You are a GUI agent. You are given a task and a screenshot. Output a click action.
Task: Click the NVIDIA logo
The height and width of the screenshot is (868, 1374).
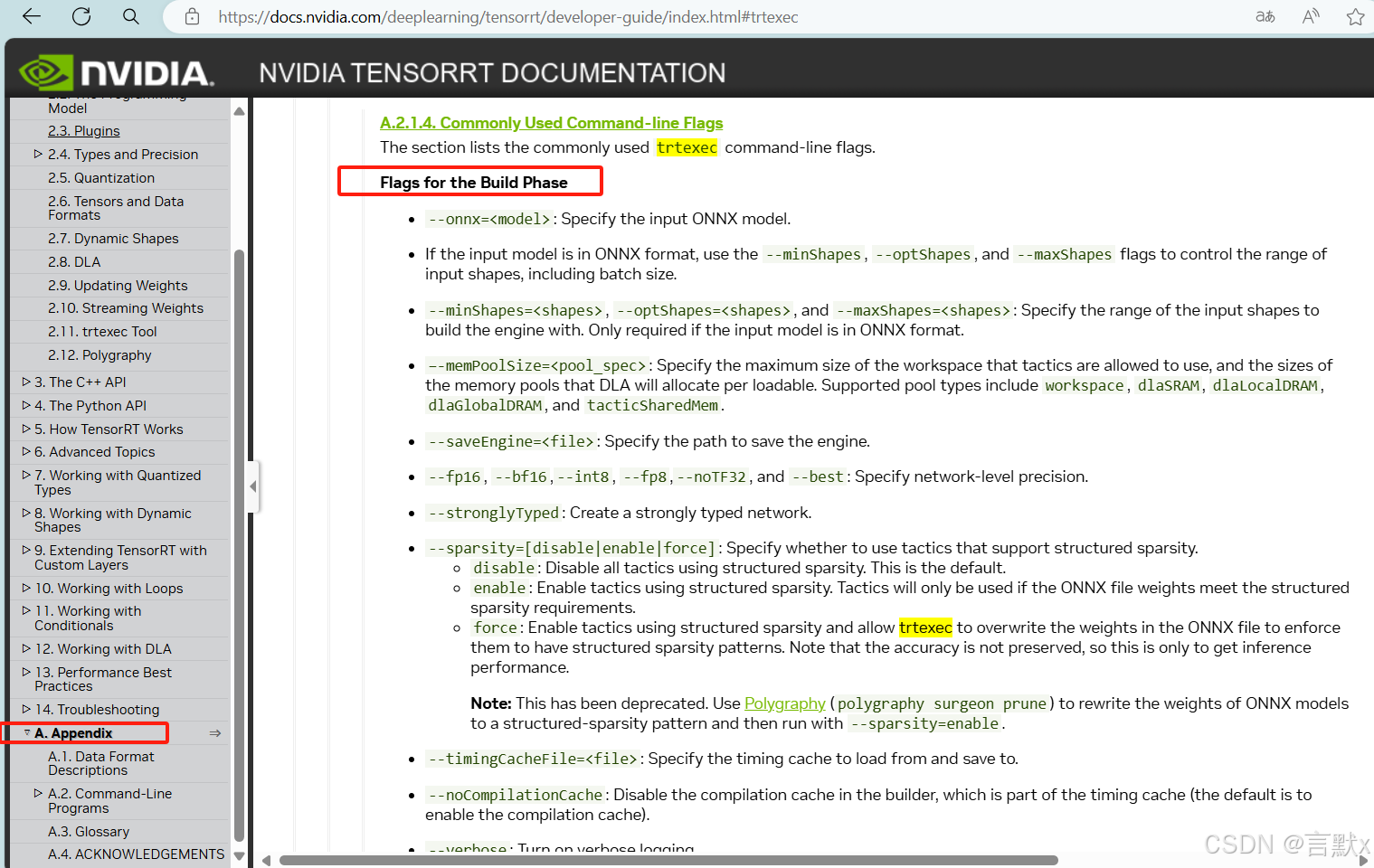click(x=117, y=72)
